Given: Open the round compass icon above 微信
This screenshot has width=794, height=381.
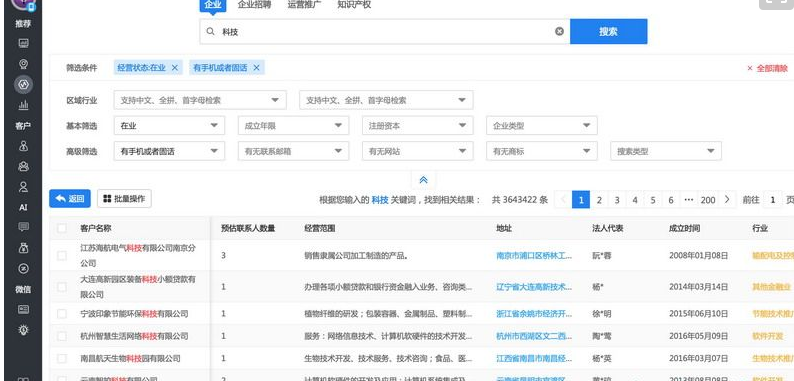Looking at the screenshot, I should coord(23,269).
